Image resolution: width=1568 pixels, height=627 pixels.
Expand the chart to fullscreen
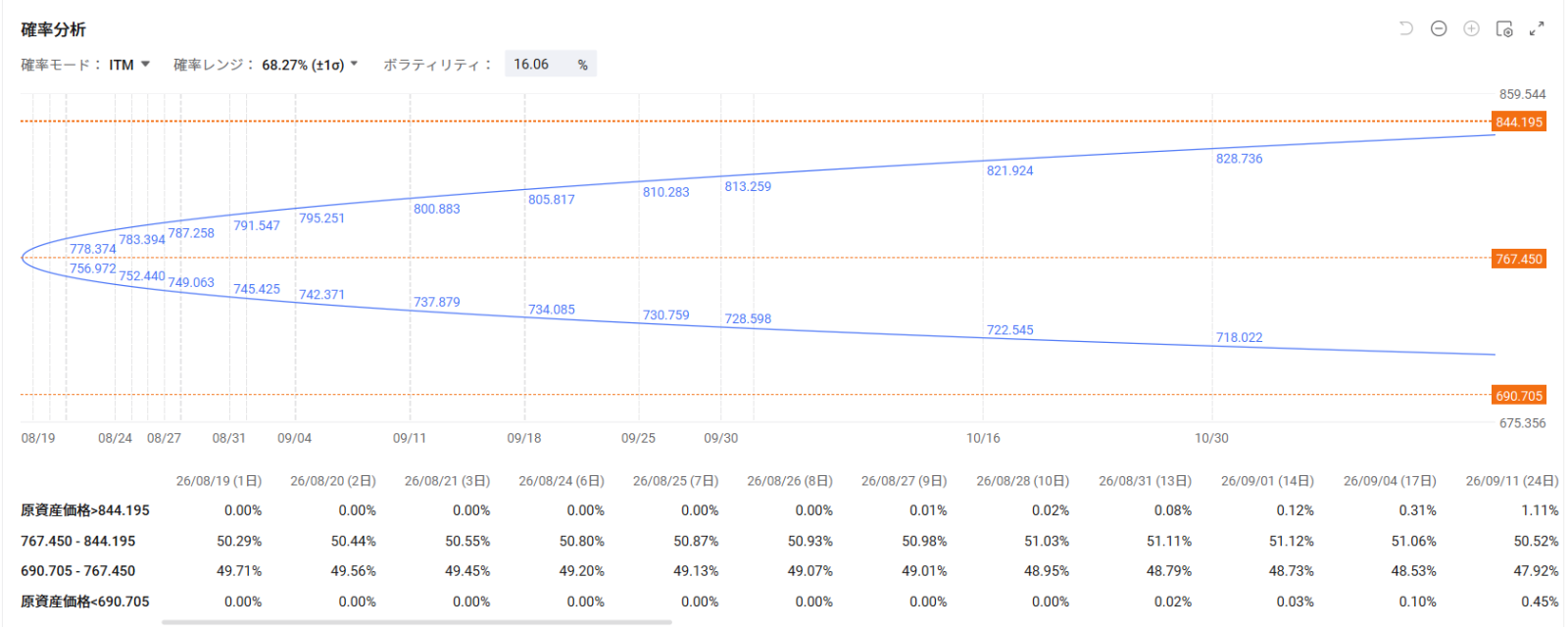[1537, 28]
